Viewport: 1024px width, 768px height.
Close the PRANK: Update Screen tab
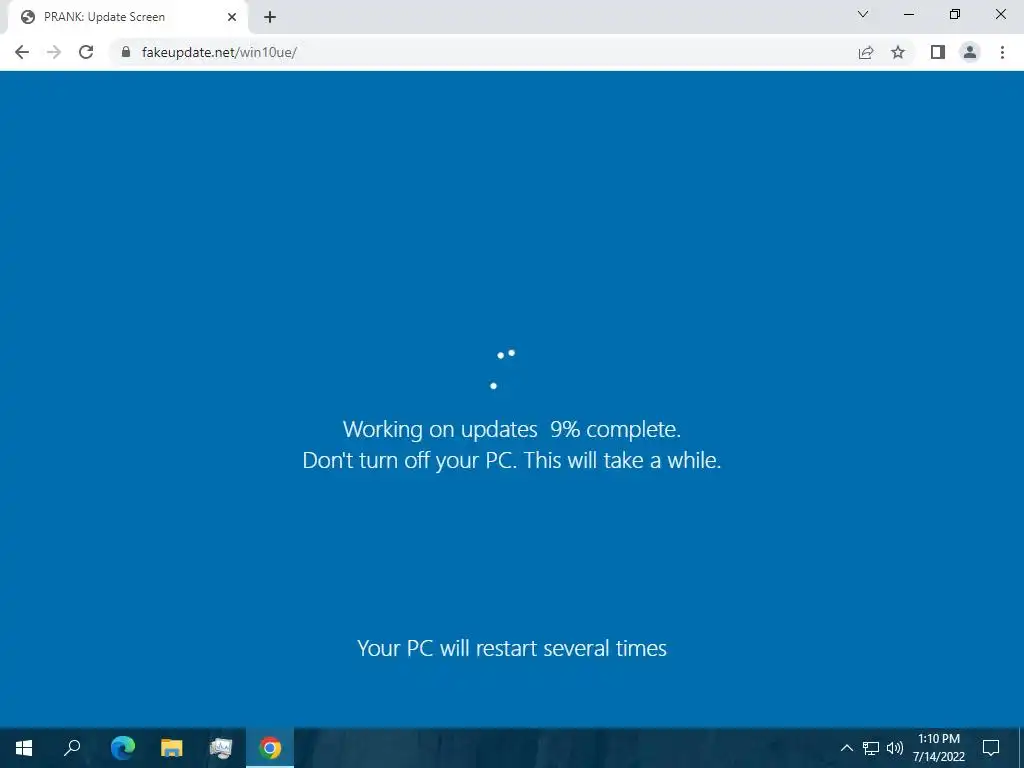click(x=232, y=17)
